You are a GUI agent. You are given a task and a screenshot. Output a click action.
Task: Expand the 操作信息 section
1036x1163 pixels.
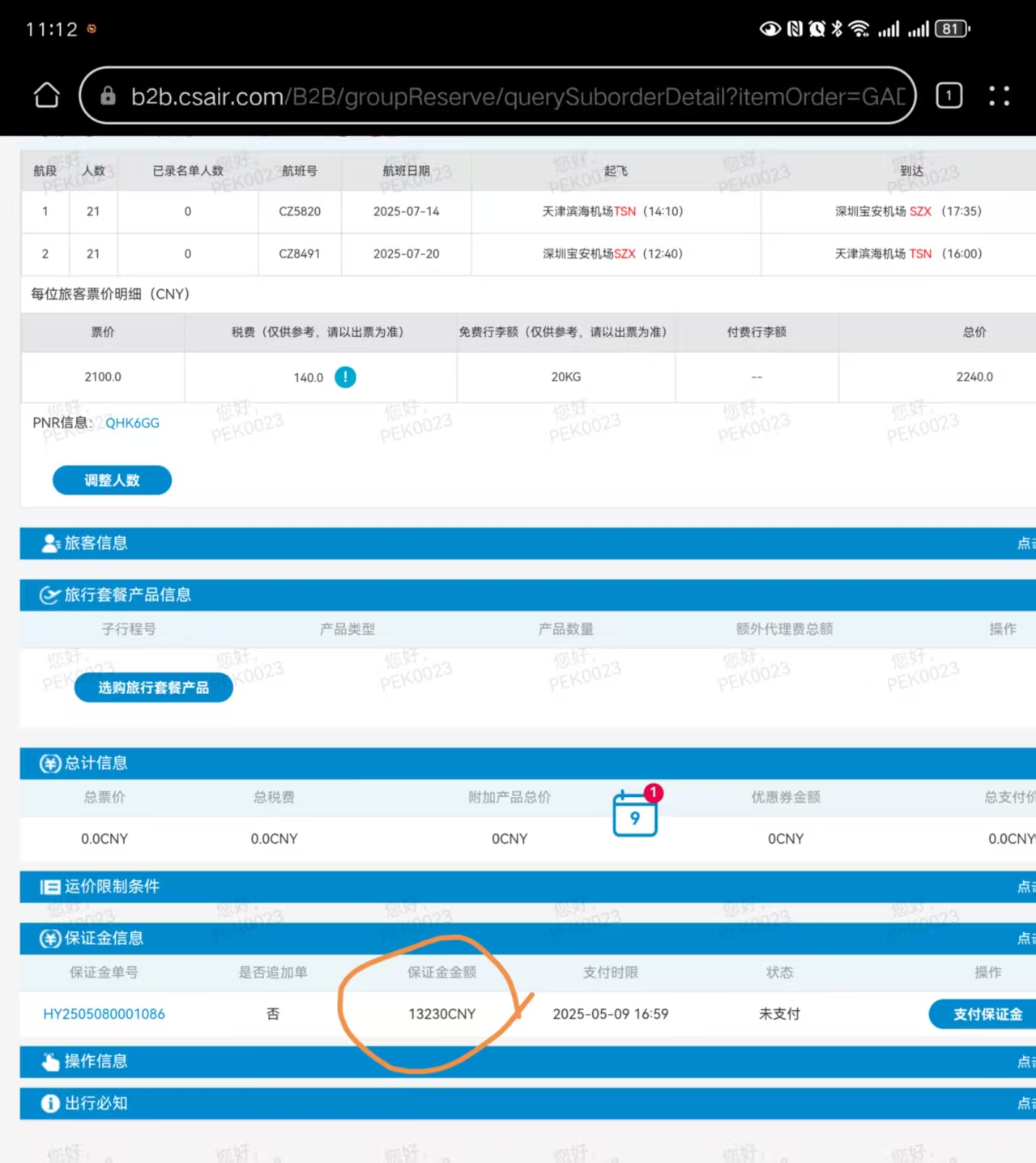[1025, 1062]
